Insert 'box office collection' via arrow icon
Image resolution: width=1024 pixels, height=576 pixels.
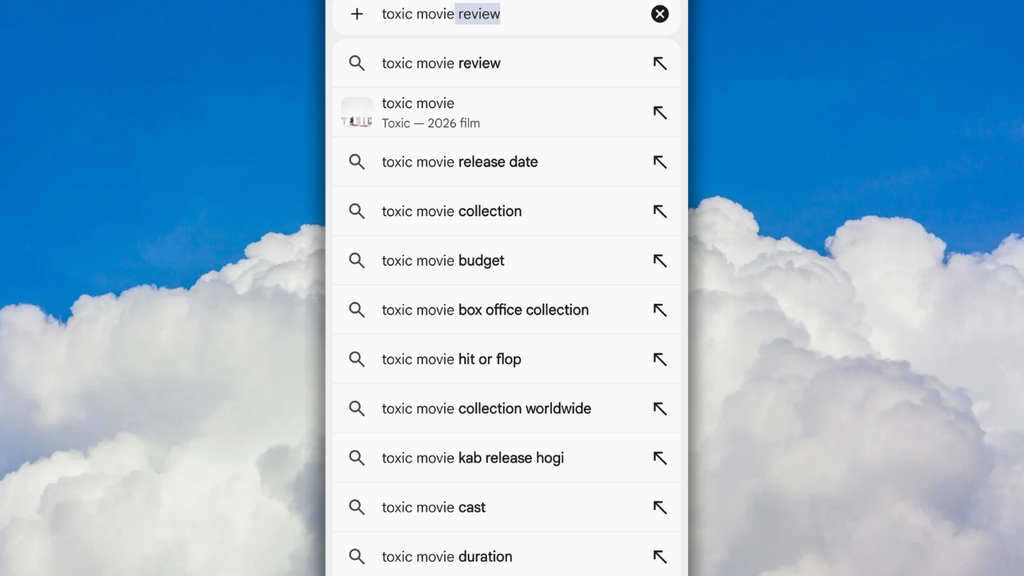pos(660,310)
